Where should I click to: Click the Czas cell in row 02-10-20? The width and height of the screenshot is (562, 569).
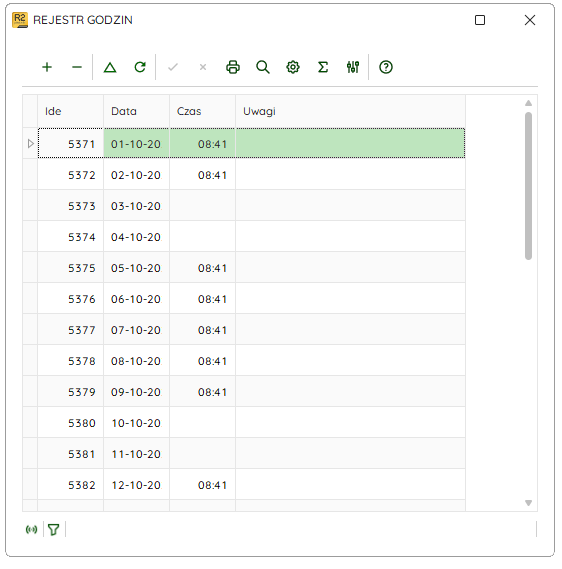tap(202, 175)
